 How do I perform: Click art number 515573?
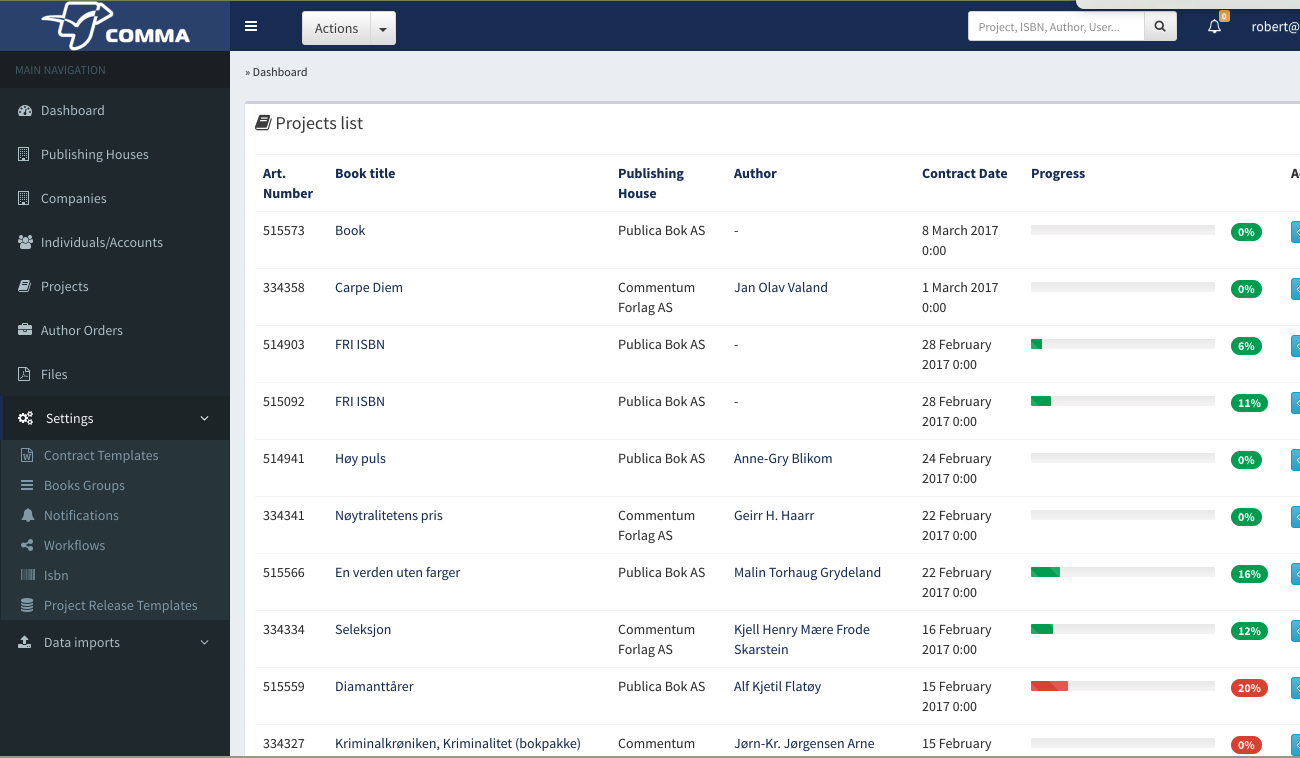[x=284, y=231]
